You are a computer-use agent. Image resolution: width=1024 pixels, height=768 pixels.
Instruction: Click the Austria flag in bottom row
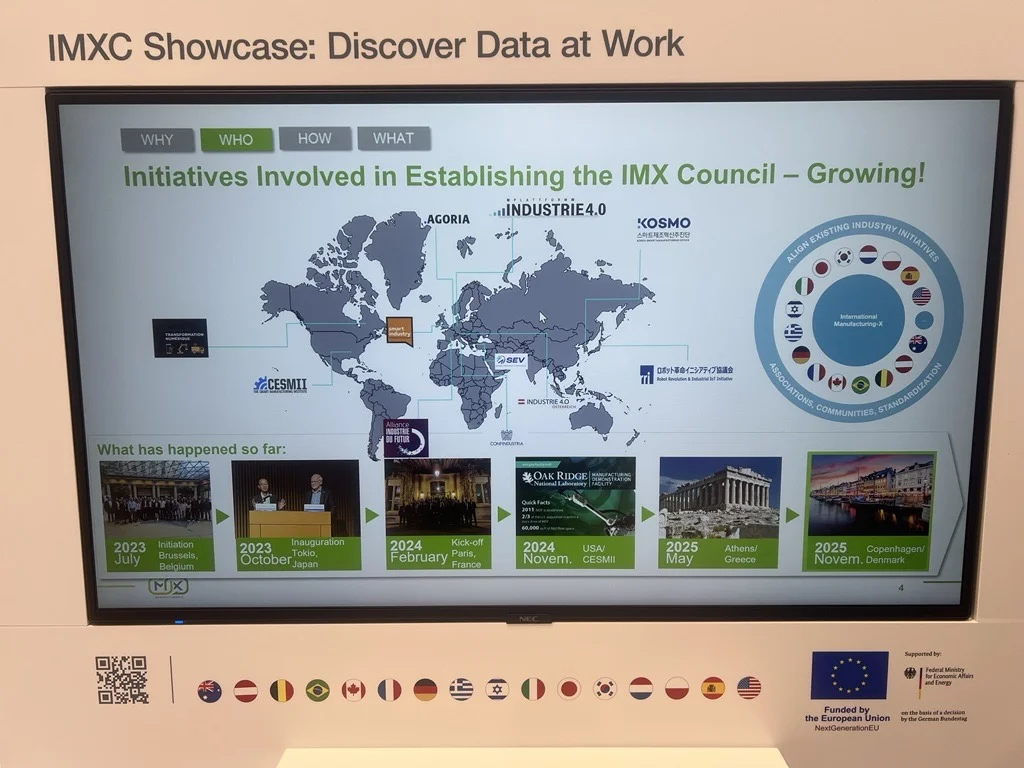point(246,690)
